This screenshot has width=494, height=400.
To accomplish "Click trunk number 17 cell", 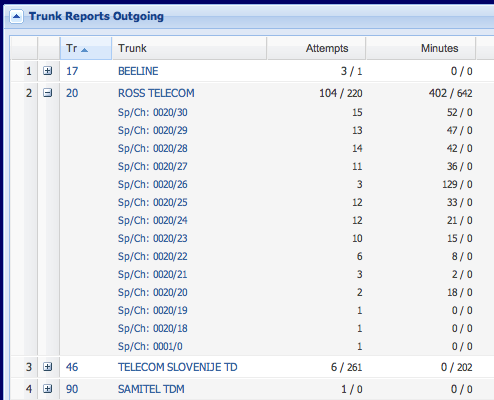I will point(72,71).
